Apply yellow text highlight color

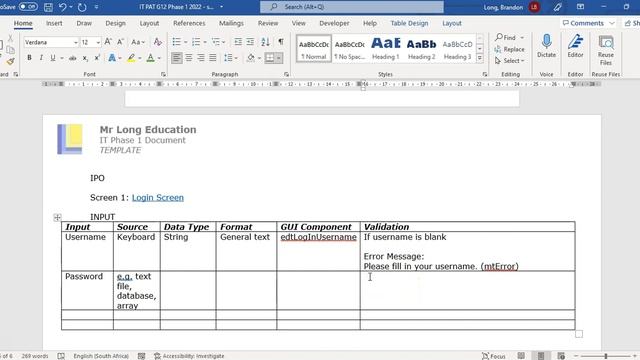click(x=131, y=58)
